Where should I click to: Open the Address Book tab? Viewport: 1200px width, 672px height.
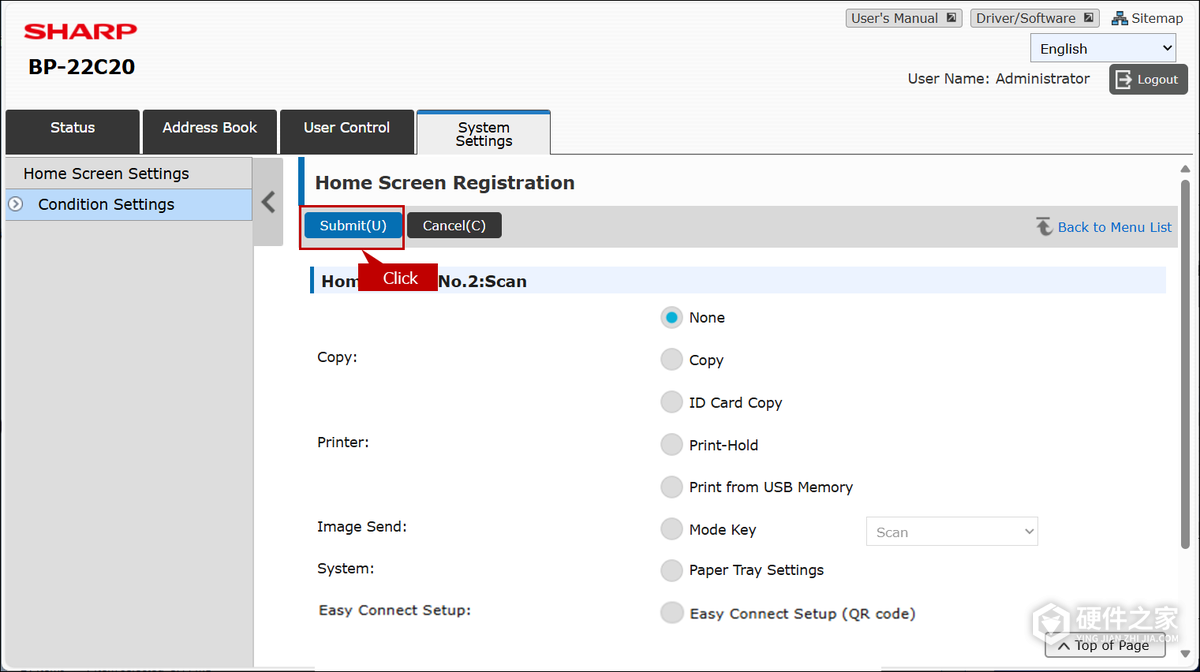pos(210,131)
